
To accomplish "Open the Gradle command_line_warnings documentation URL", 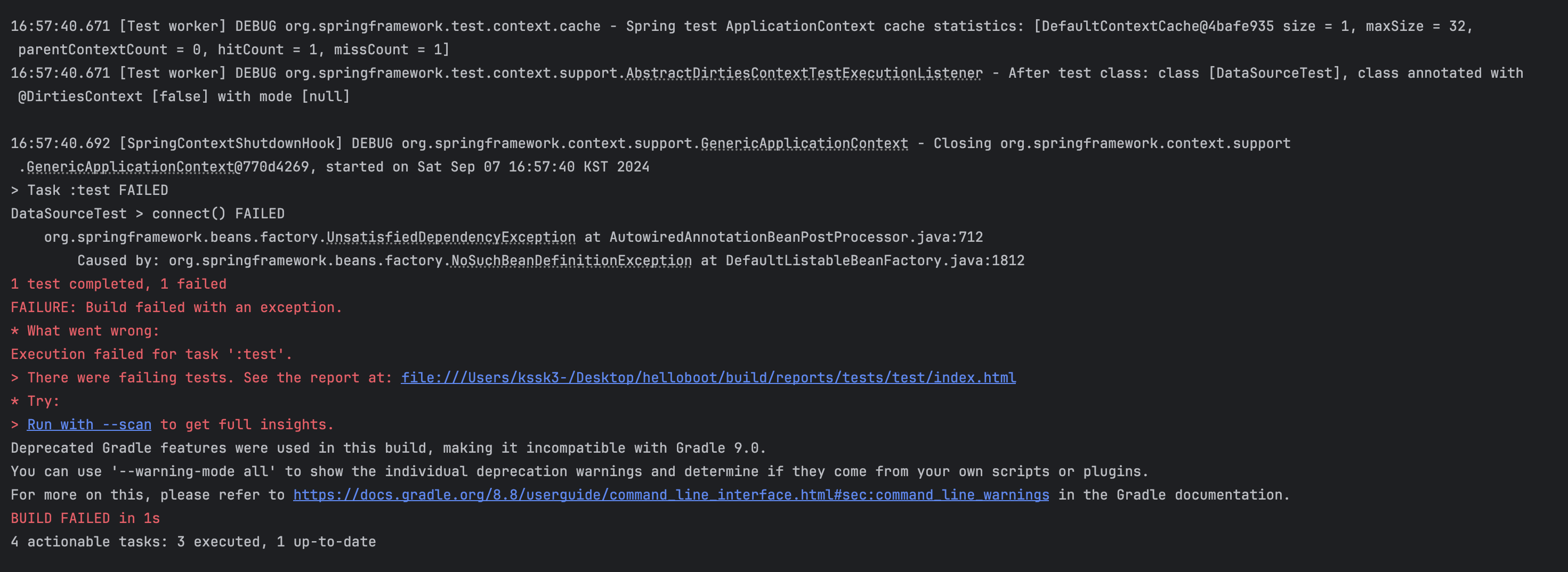I will tap(671, 495).
